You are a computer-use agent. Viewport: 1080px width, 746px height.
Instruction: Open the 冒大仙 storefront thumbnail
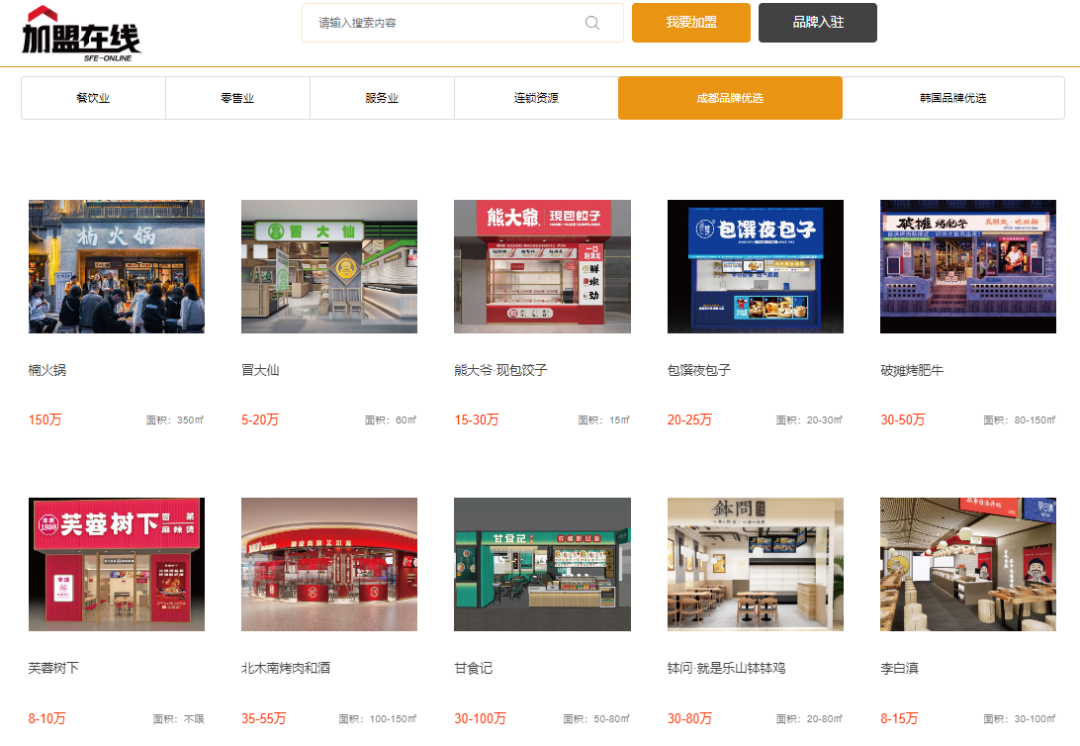(x=329, y=267)
